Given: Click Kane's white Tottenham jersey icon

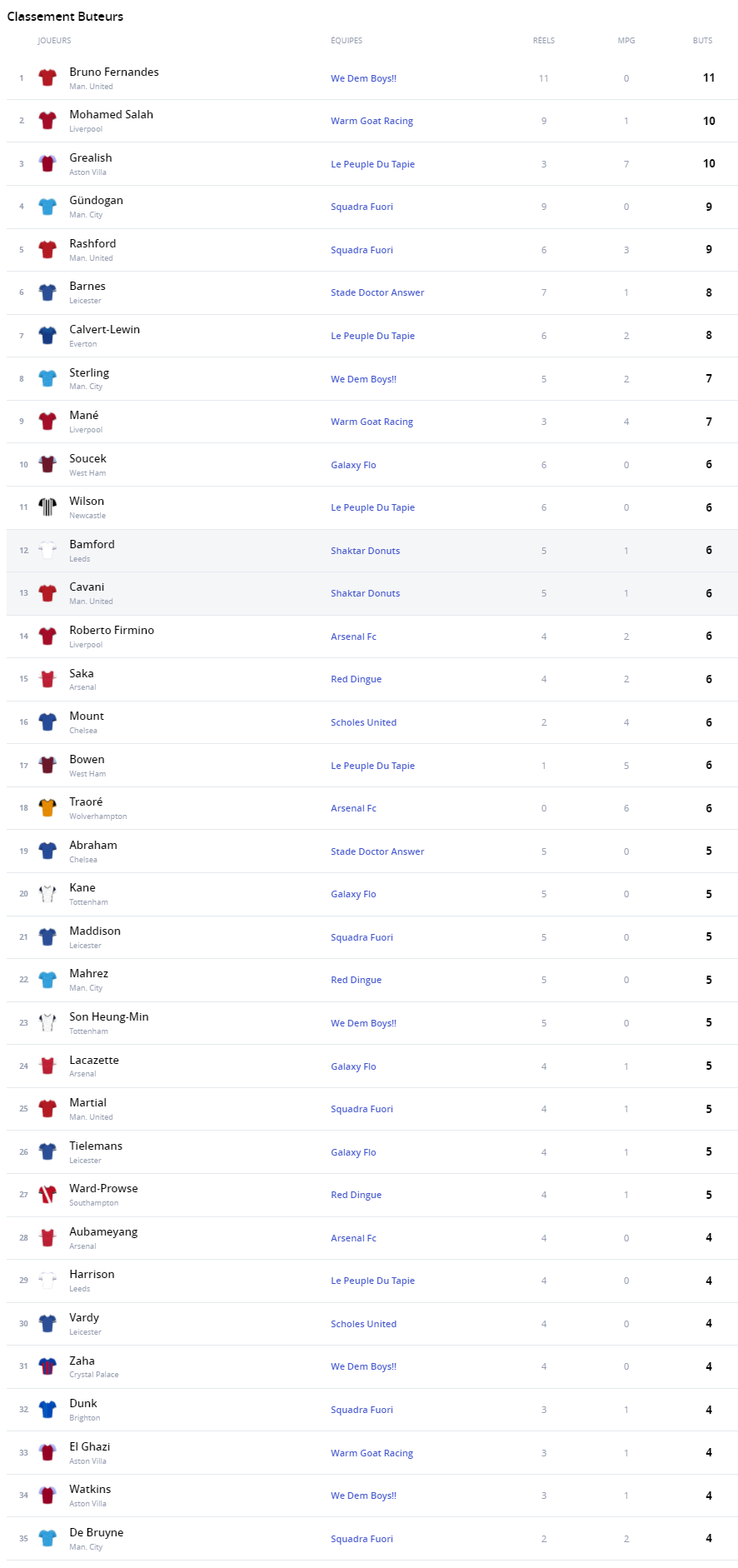Looking at the screenshot, I should (x=47, y=894).
